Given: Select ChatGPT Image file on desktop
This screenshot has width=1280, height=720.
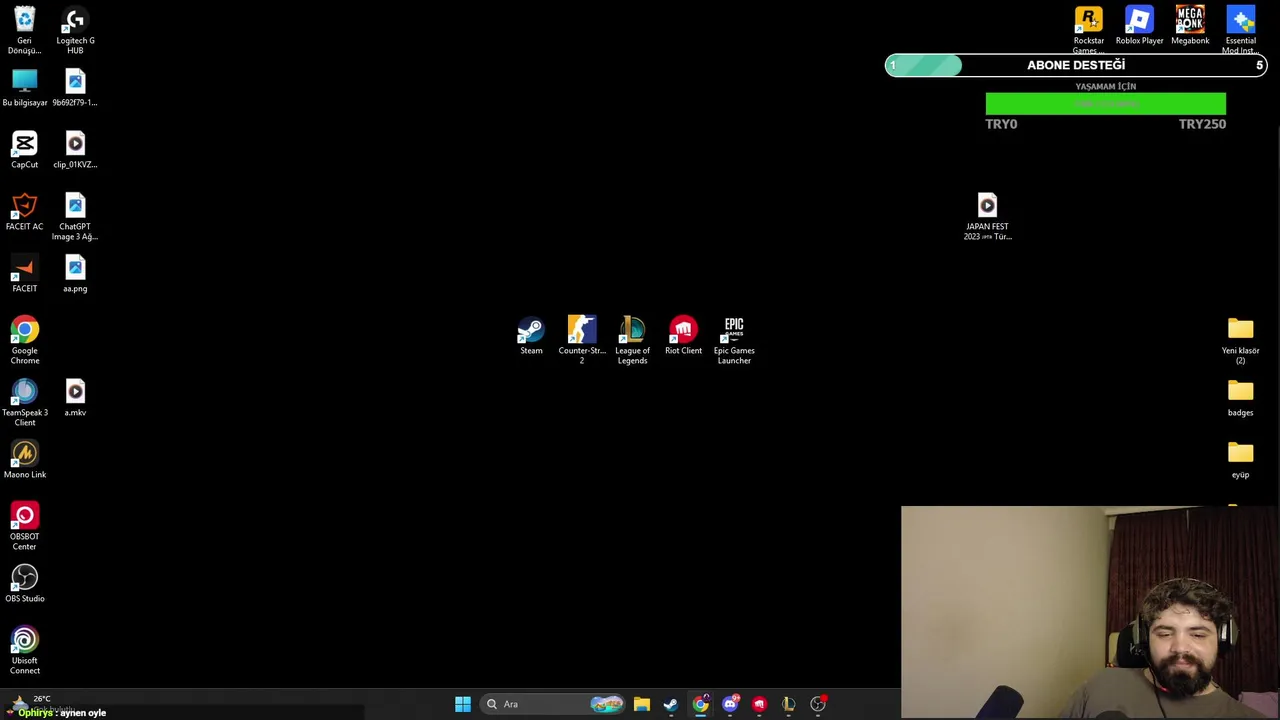Looking at the screenshot, I should point(75,217).
